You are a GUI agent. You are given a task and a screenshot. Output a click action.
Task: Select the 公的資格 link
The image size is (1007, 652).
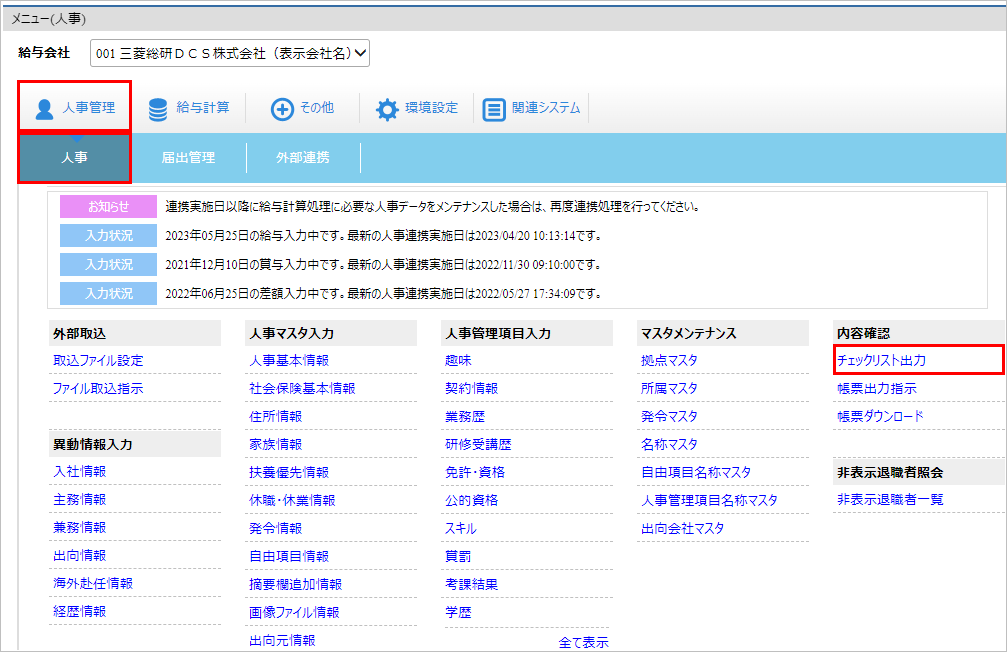[472, 500]
